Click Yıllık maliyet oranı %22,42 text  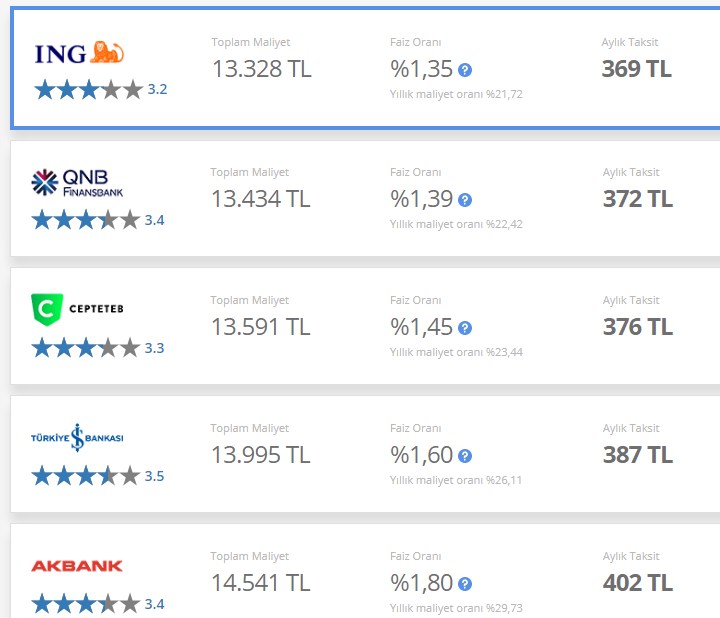pos(456,224)
